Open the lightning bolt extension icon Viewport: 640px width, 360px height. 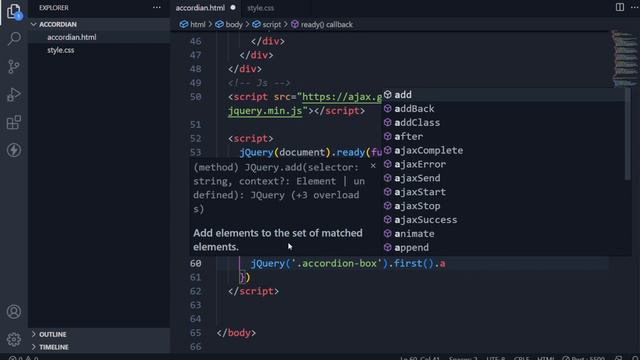tap(14, 150)
